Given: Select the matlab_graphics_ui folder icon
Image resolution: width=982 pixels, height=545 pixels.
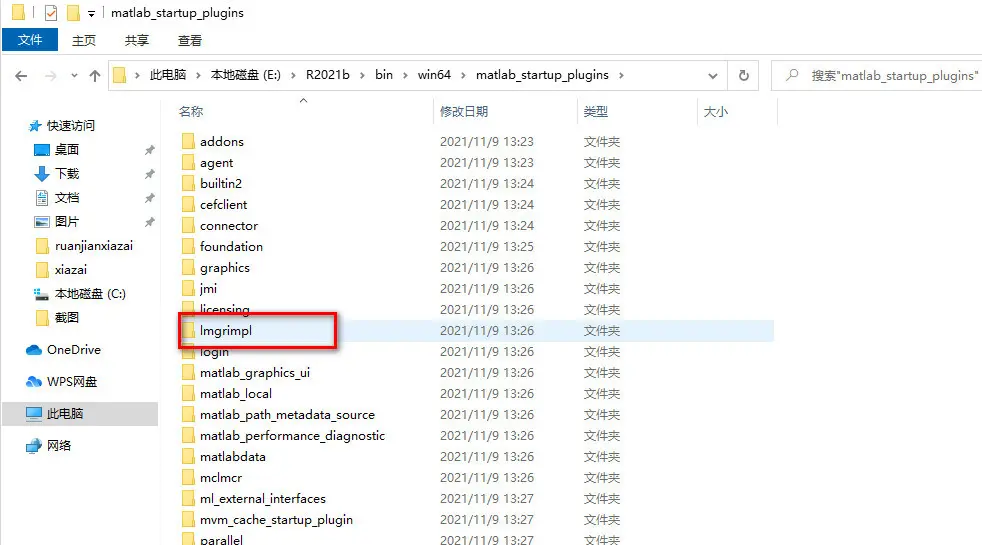Looking at the screenshot, I should pyautogui.click(x=188, y=372).
